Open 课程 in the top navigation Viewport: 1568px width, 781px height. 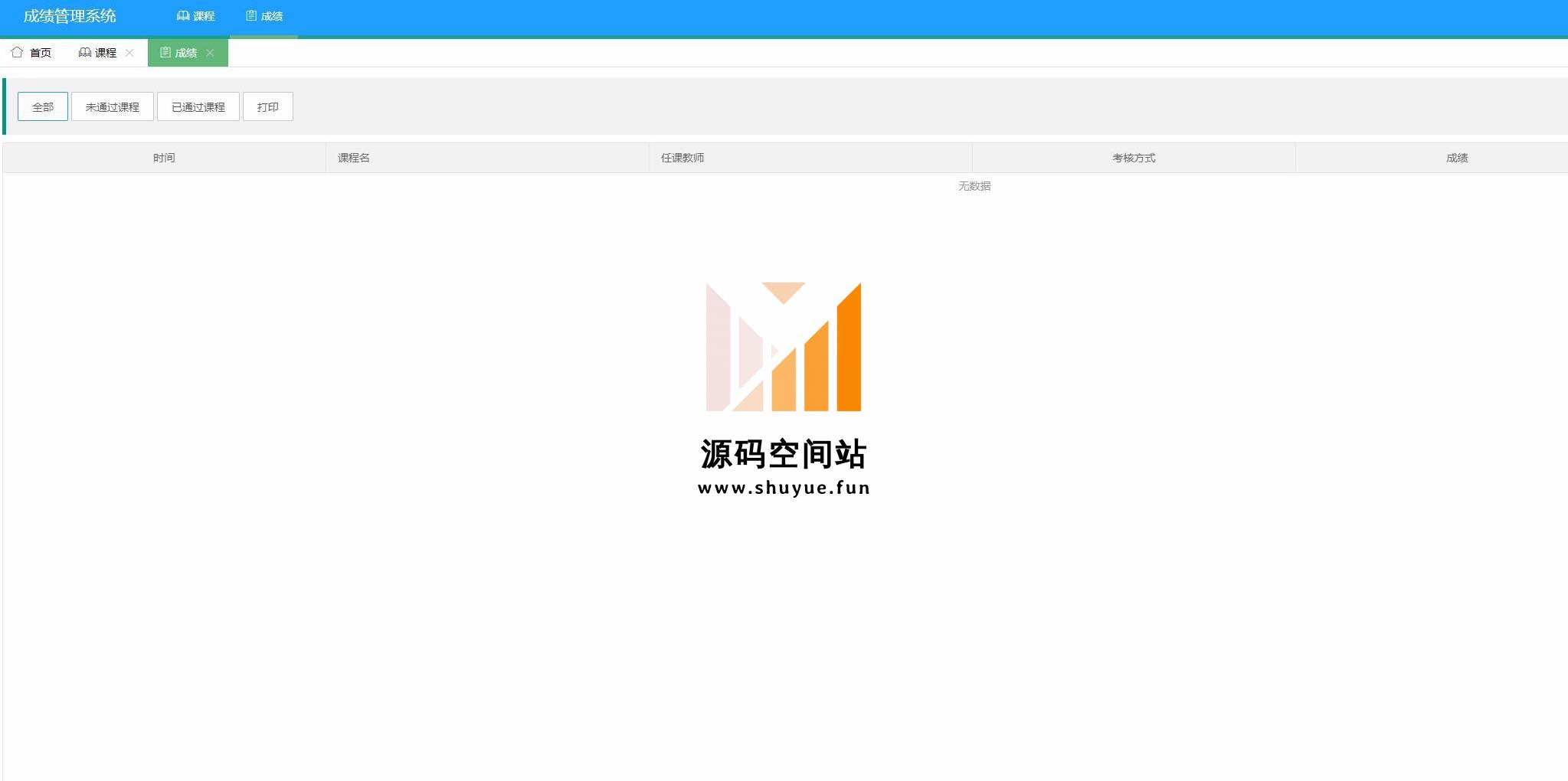[195, 16]
